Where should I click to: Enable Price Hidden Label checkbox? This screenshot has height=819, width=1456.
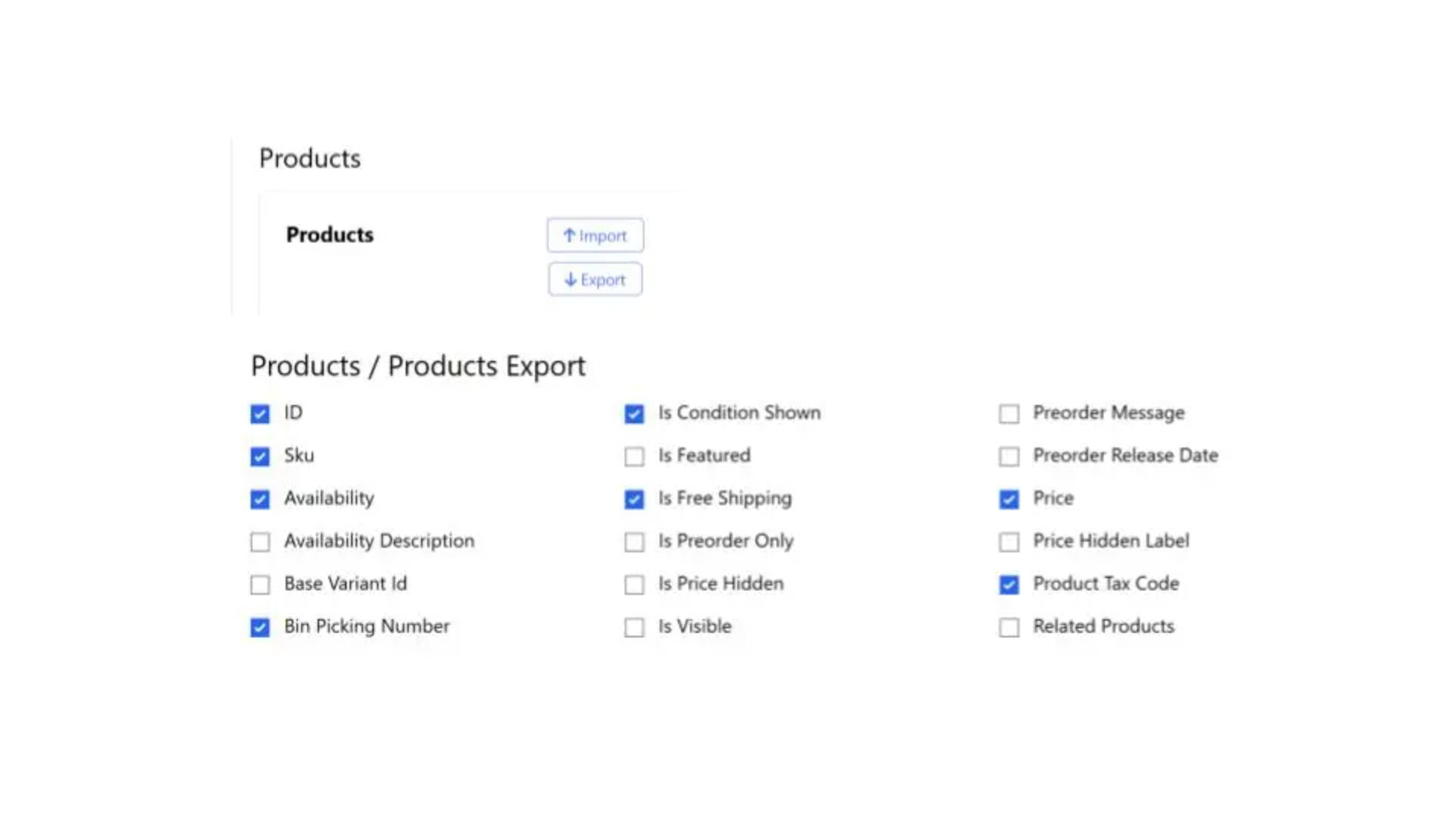pyautogui.click(x=1008, y=542)
